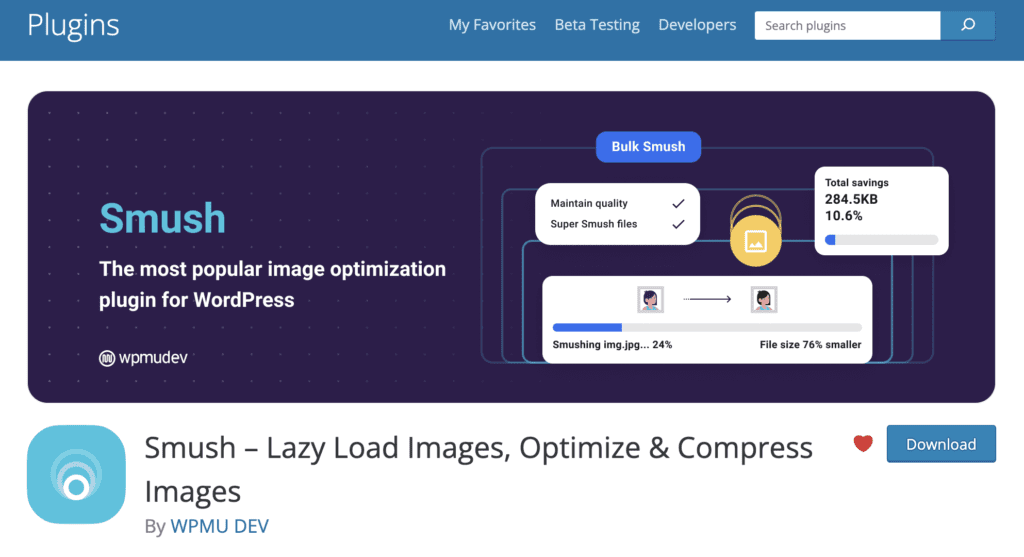Image resolution: width=1024 pixels, height=557 pixels.
Task: Click the search magnifier icon button
Action: point(967,25)
